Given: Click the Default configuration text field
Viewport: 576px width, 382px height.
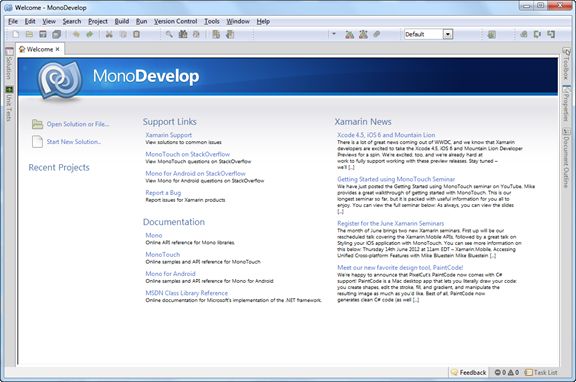Looking at the screenshot, I should (424, 35).
